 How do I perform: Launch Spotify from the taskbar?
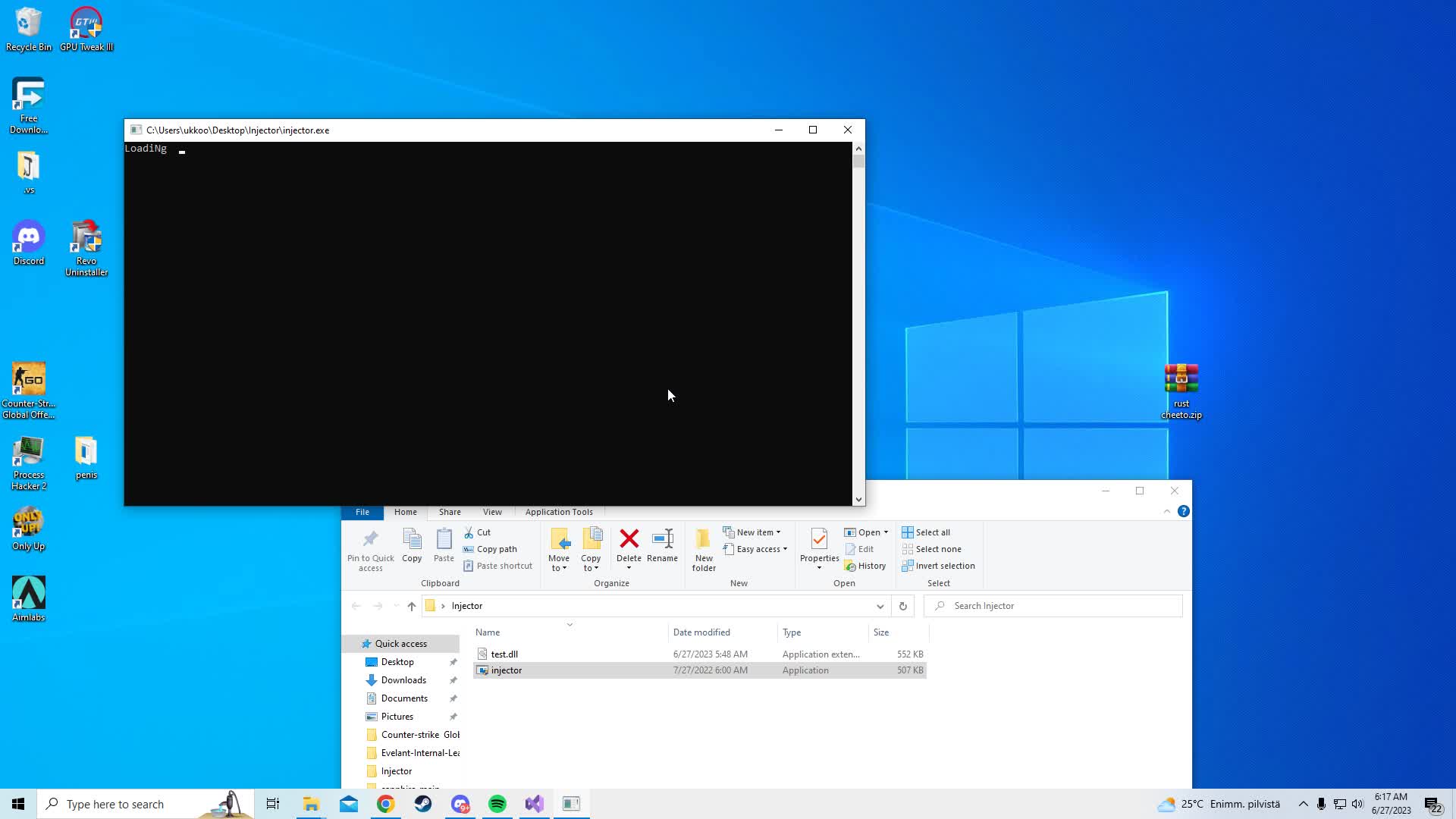tap(497, 803)
